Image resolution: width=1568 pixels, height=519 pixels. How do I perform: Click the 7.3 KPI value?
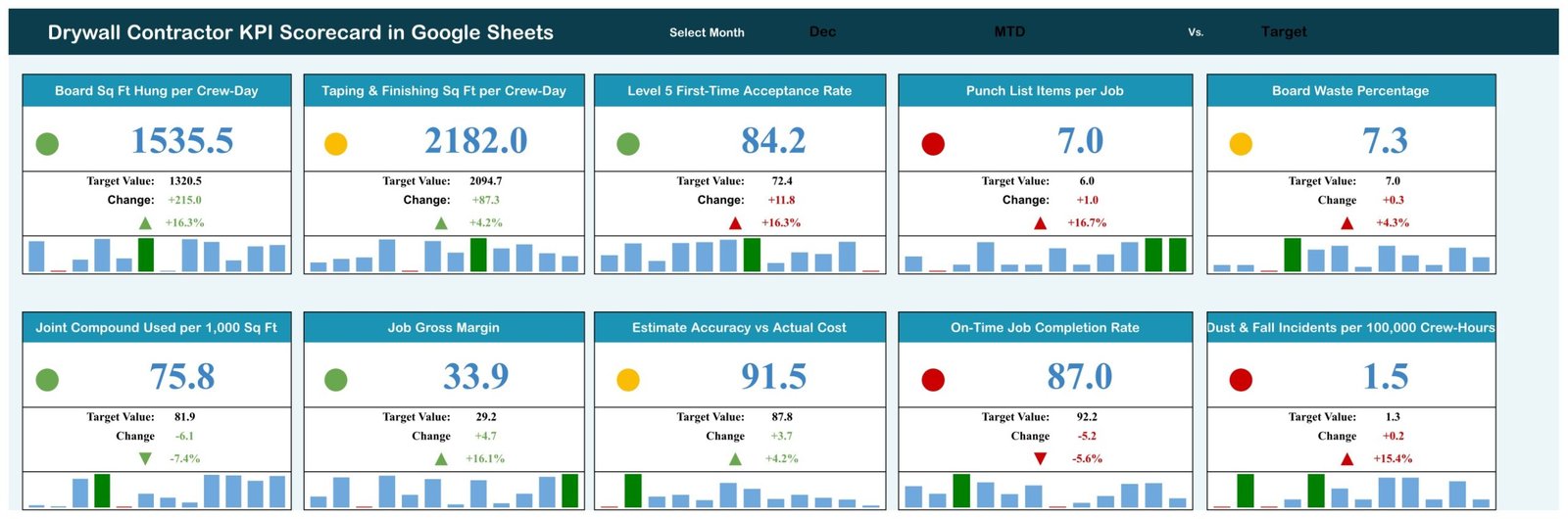(1385, 141)
